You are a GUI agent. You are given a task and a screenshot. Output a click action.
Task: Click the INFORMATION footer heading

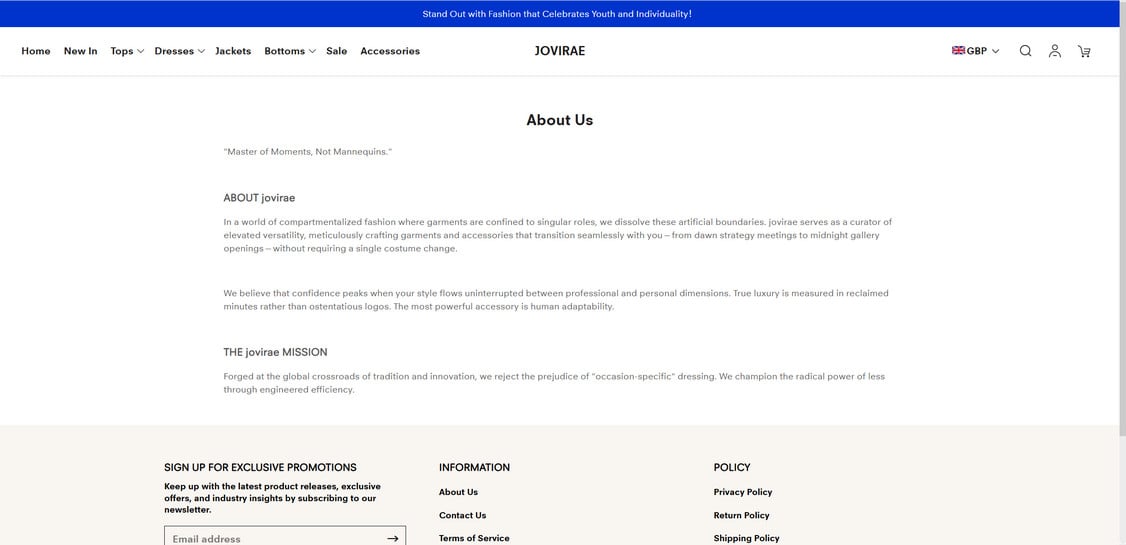point(474,467)
